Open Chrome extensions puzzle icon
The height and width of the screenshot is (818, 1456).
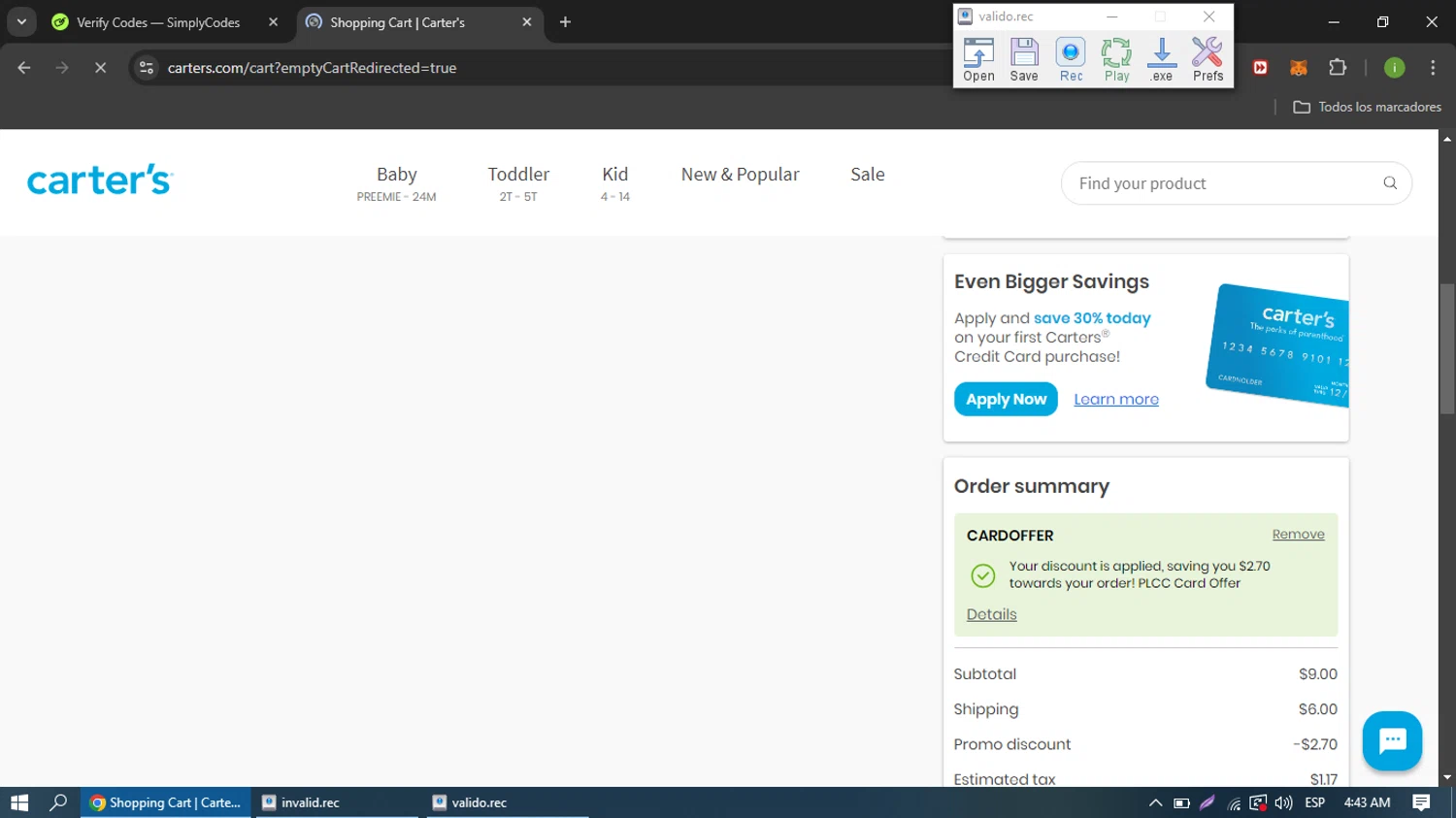pyautogui.click(x=1338, y=68)
